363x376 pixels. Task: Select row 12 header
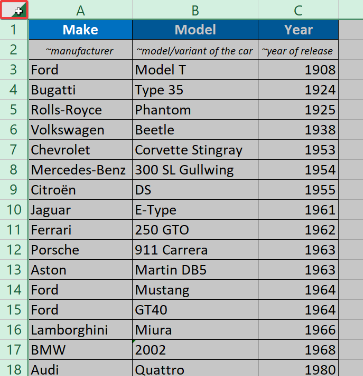point(14,250)
